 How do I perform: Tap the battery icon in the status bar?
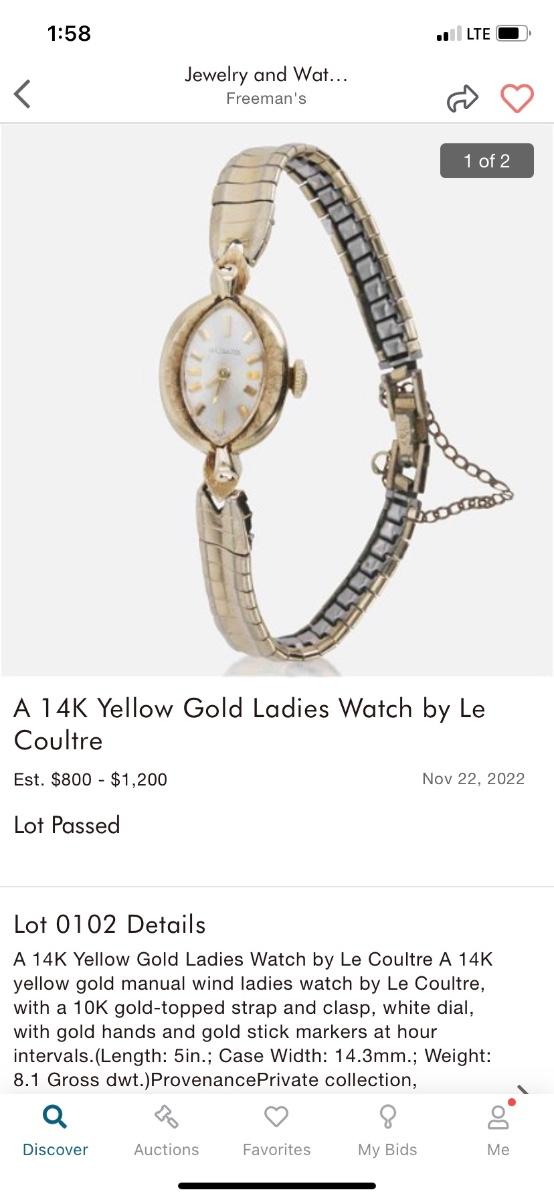pos(514,34)
